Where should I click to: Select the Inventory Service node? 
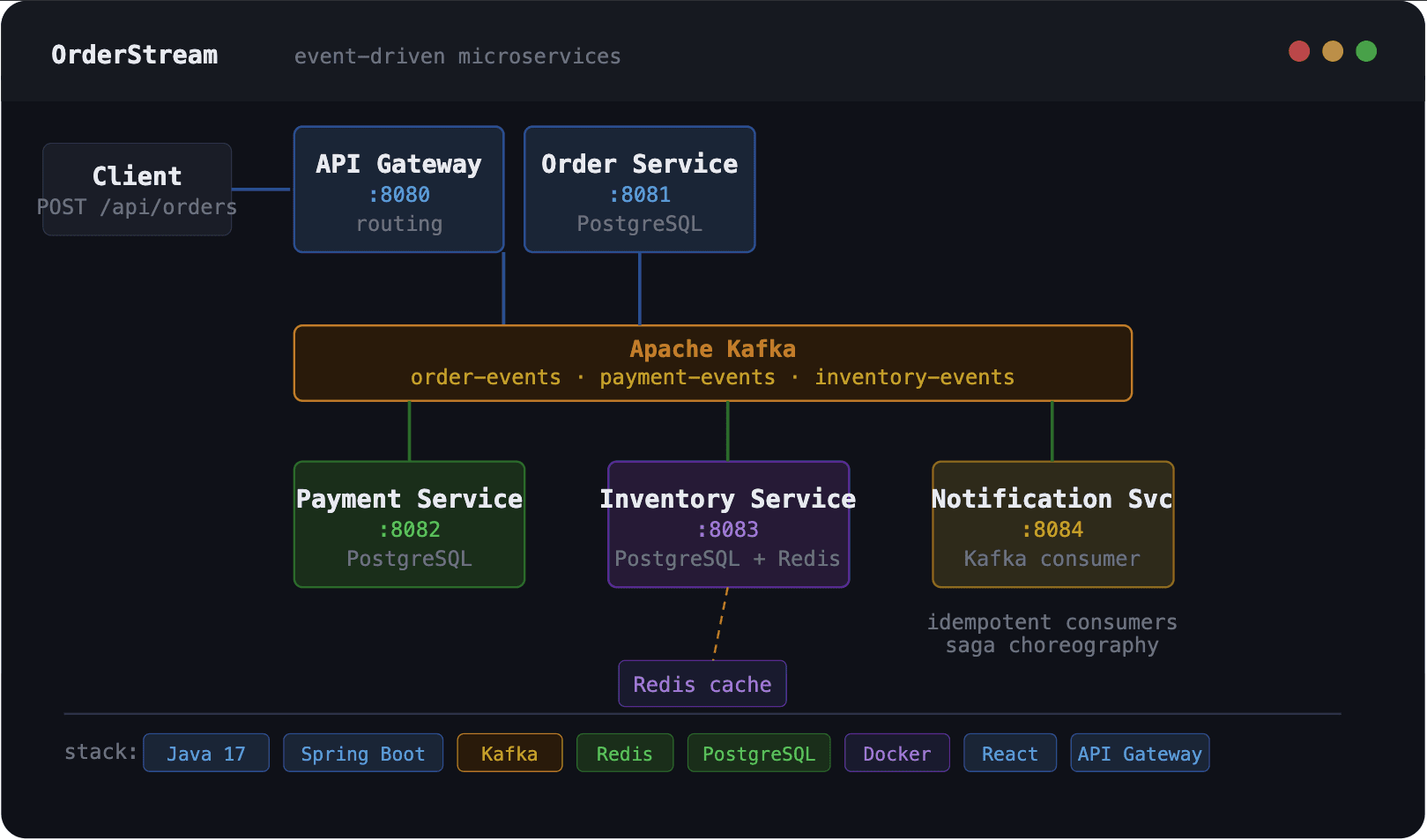click(727, 524)
